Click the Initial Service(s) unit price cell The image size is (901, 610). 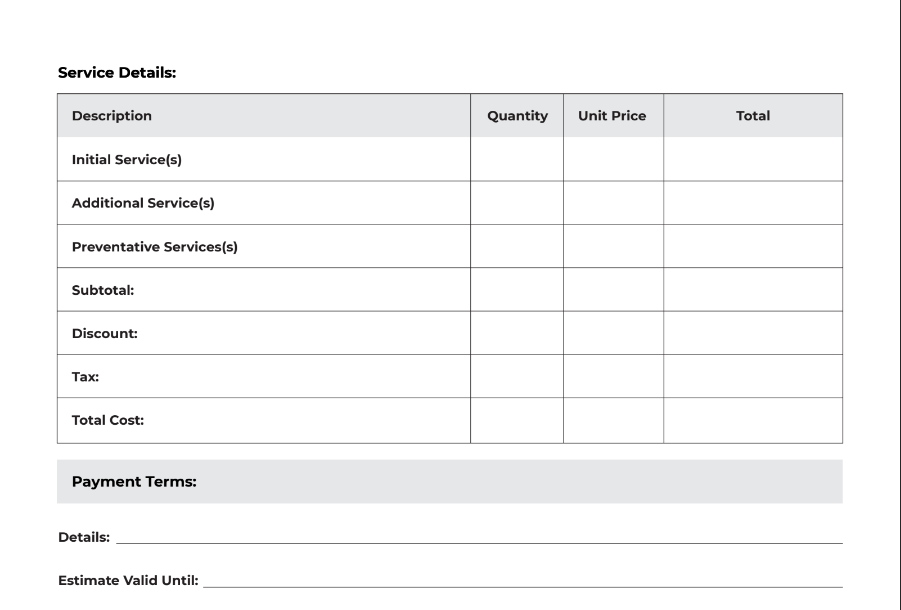click(x=613, y=159)
